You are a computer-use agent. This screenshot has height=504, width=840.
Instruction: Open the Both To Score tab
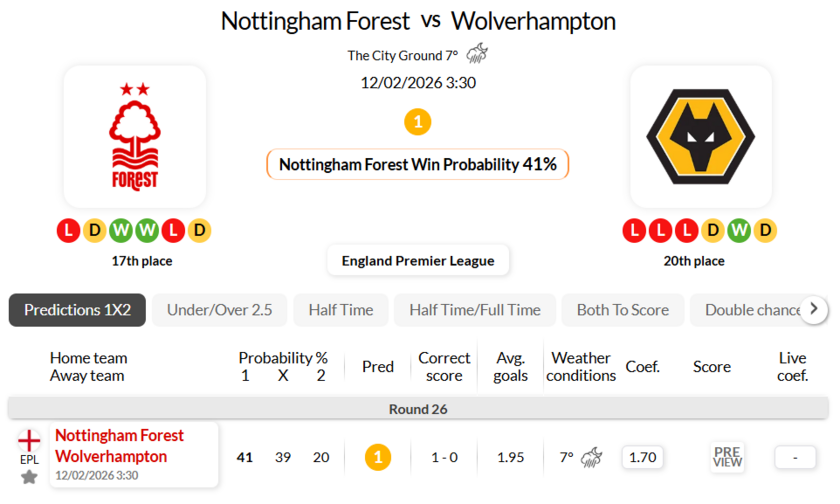[622, 310]
